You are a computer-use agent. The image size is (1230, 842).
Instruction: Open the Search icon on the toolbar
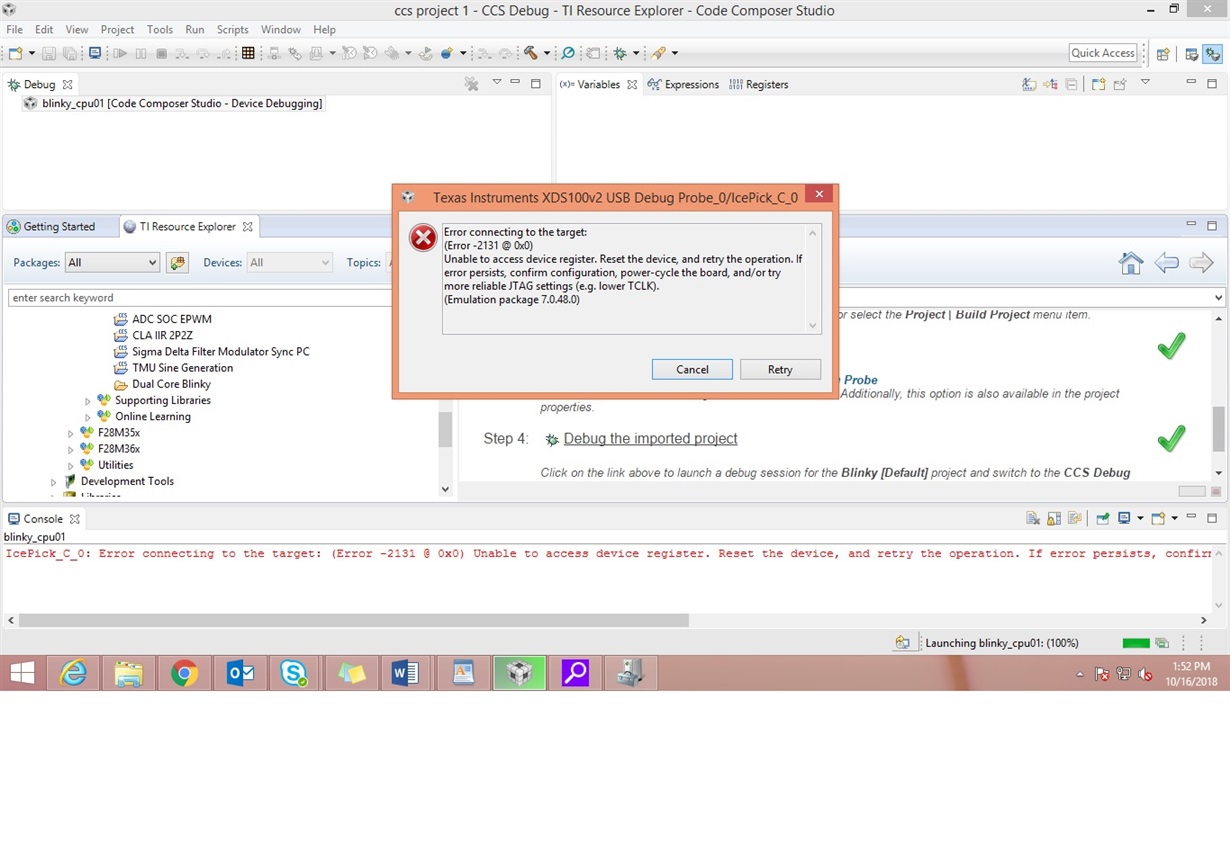[x=568, y=52]
